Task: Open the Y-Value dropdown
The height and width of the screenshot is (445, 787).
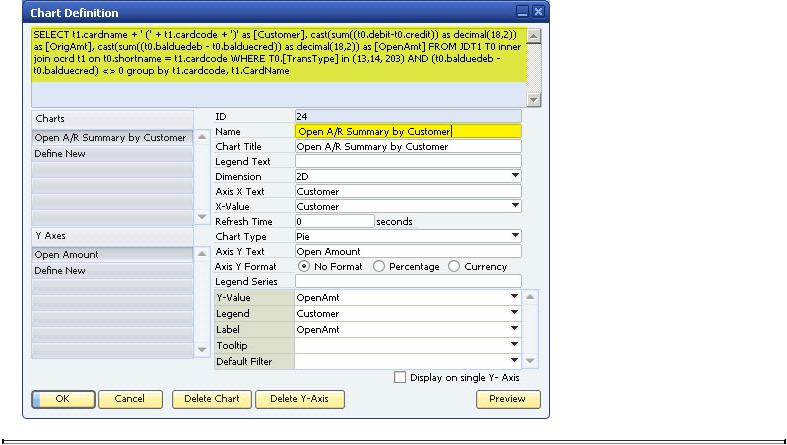Action: 514,297
